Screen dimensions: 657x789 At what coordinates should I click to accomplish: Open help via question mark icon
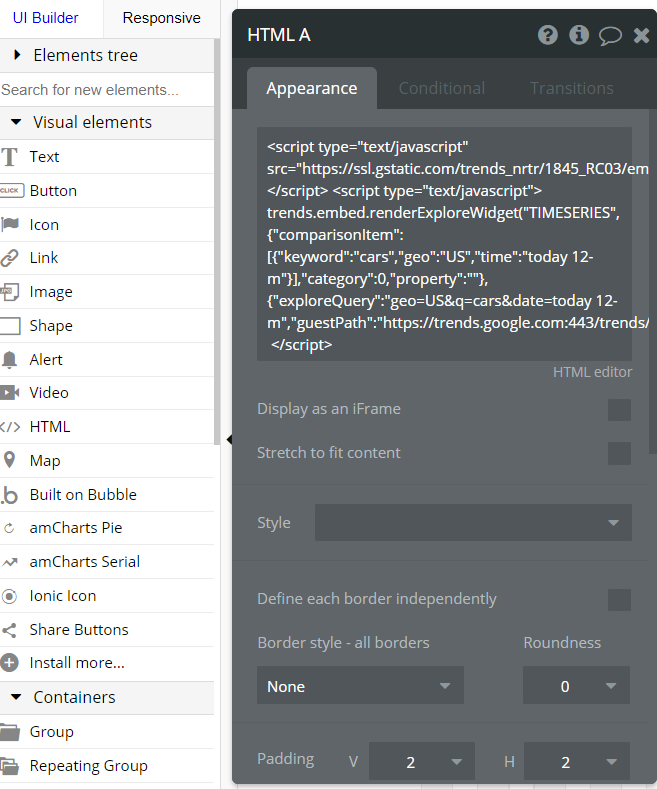[x=548, y=35]
